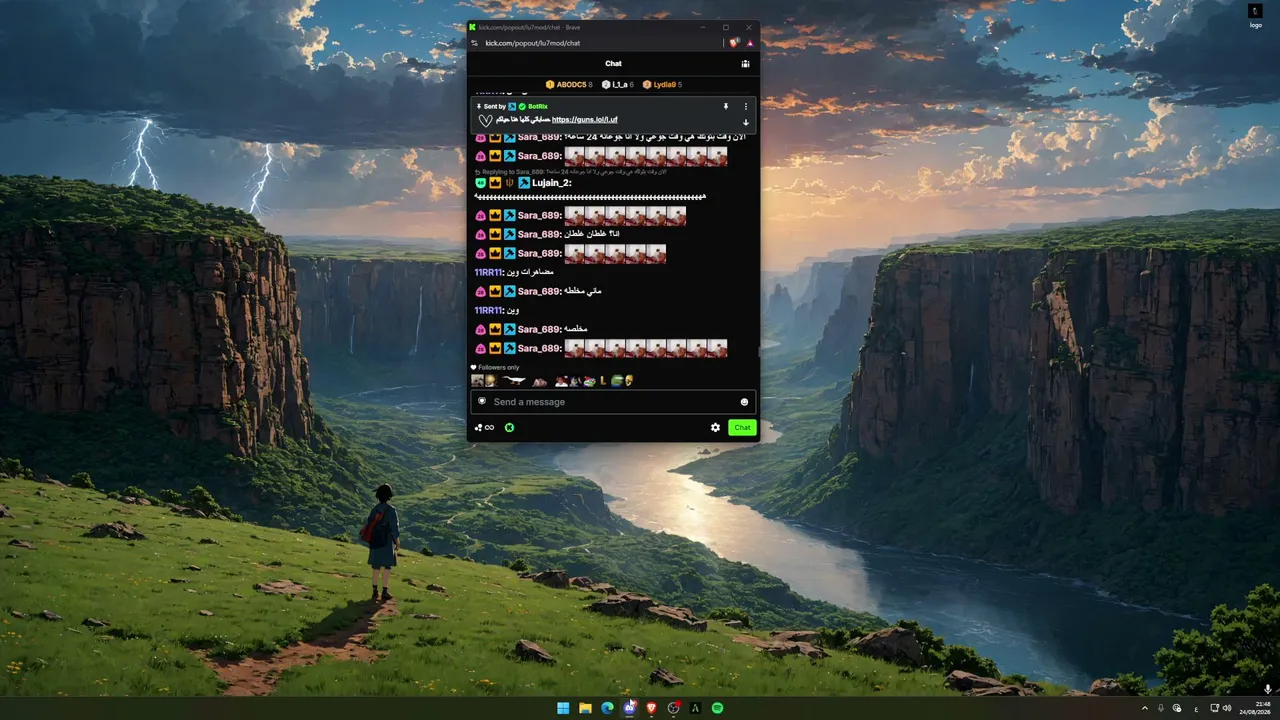Click the speech bubble icon in message box
Screen dimensions: 1280x720
482,401
